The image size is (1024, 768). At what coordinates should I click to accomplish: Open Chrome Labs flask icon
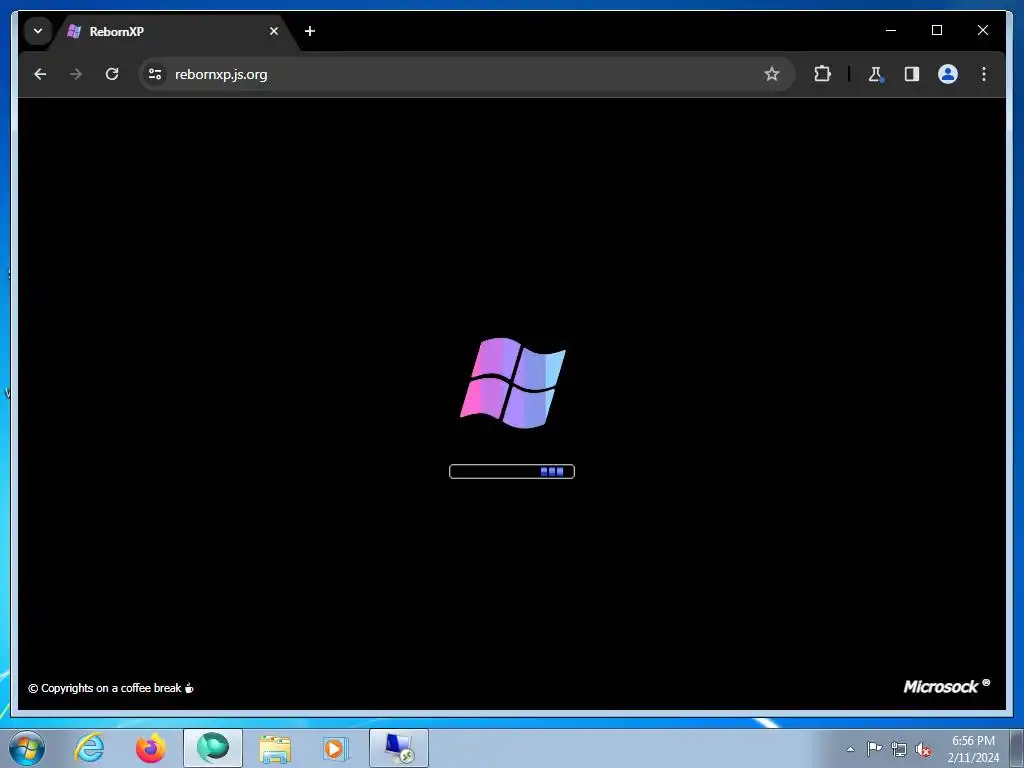pyautogui.click(x=875, y=74)
